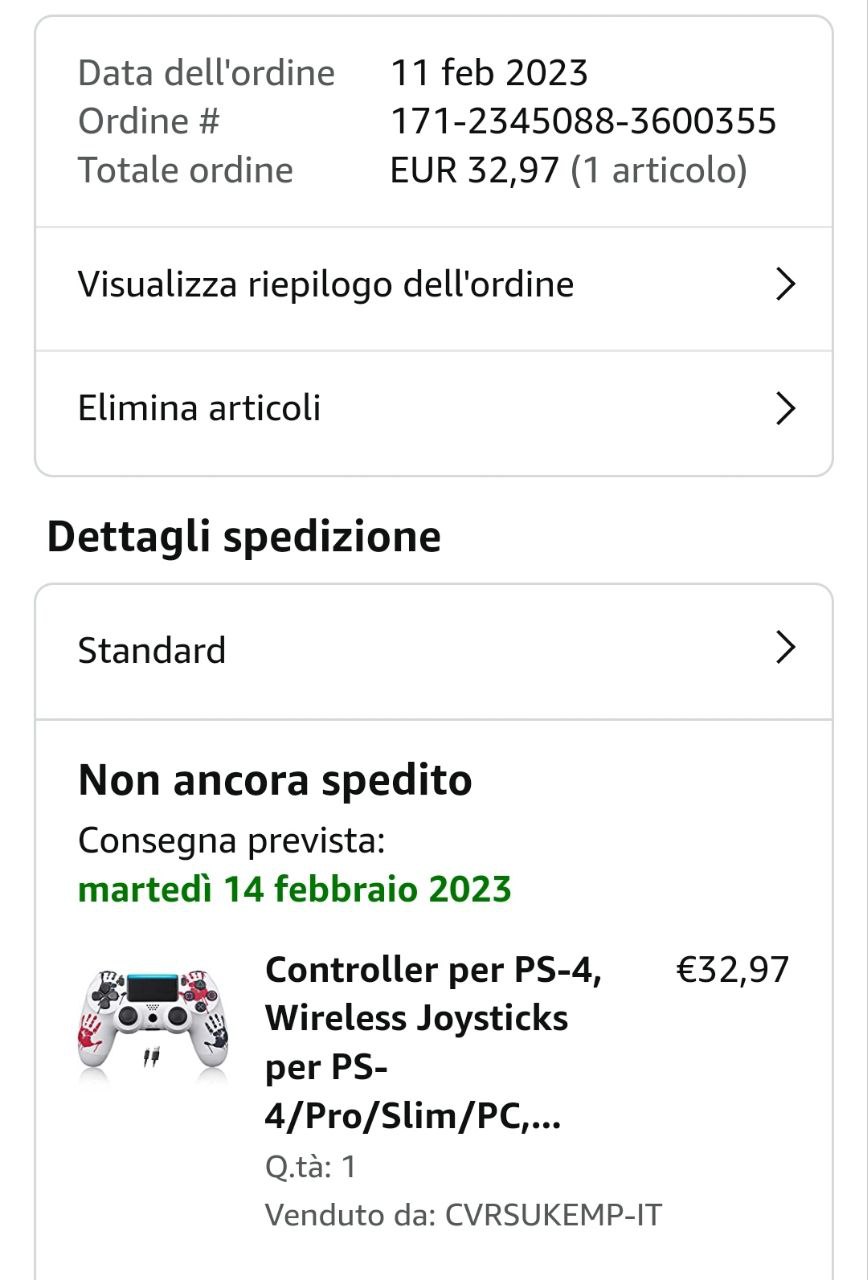Tap the €32,97 item price

click(733, 970)
